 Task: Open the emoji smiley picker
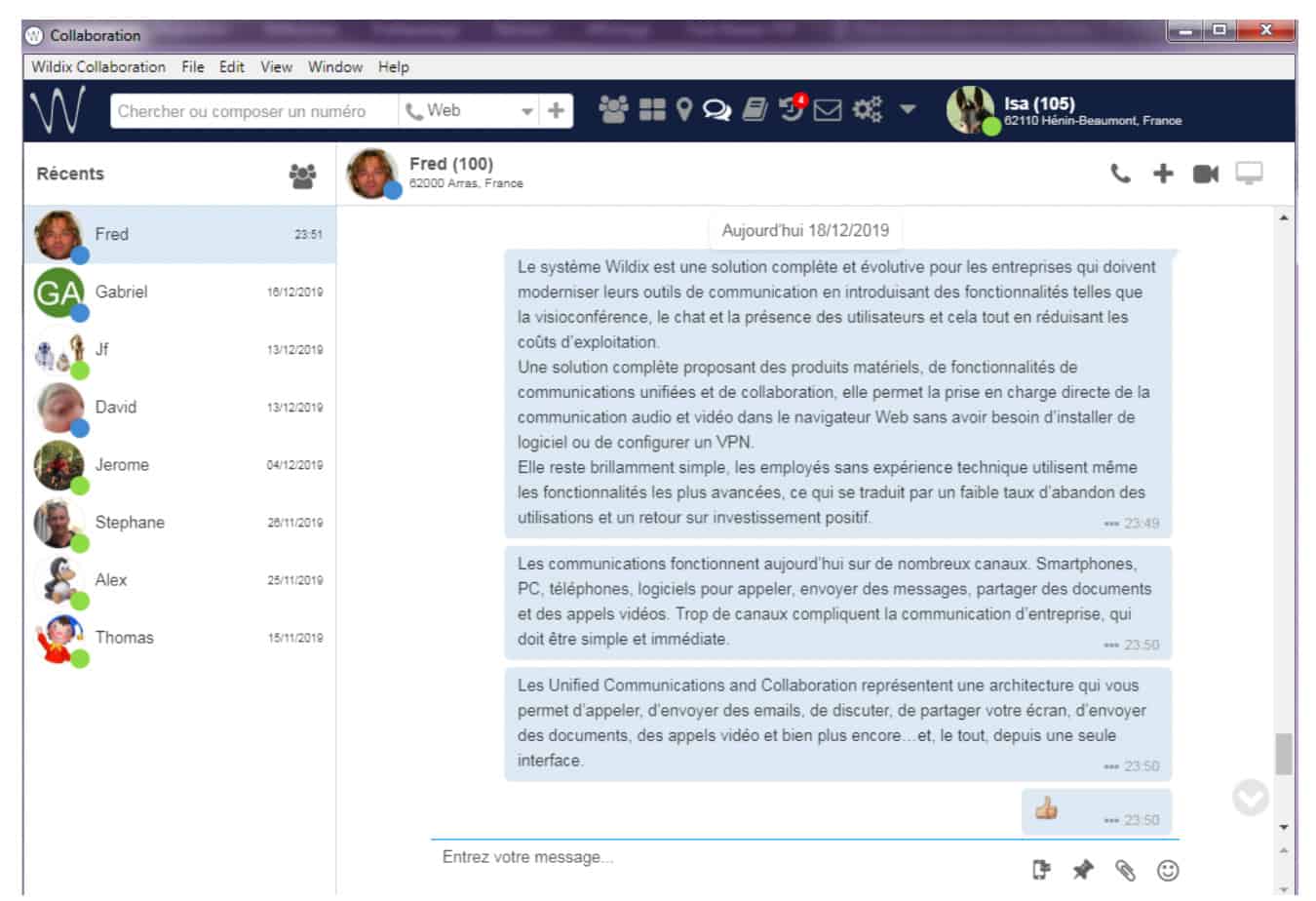[x=1168, y=870]
